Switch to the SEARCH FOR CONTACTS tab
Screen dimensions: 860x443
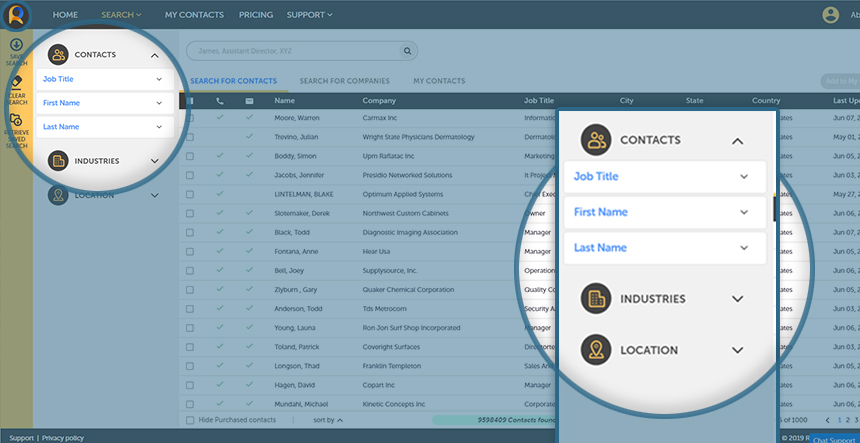[234, 81]
